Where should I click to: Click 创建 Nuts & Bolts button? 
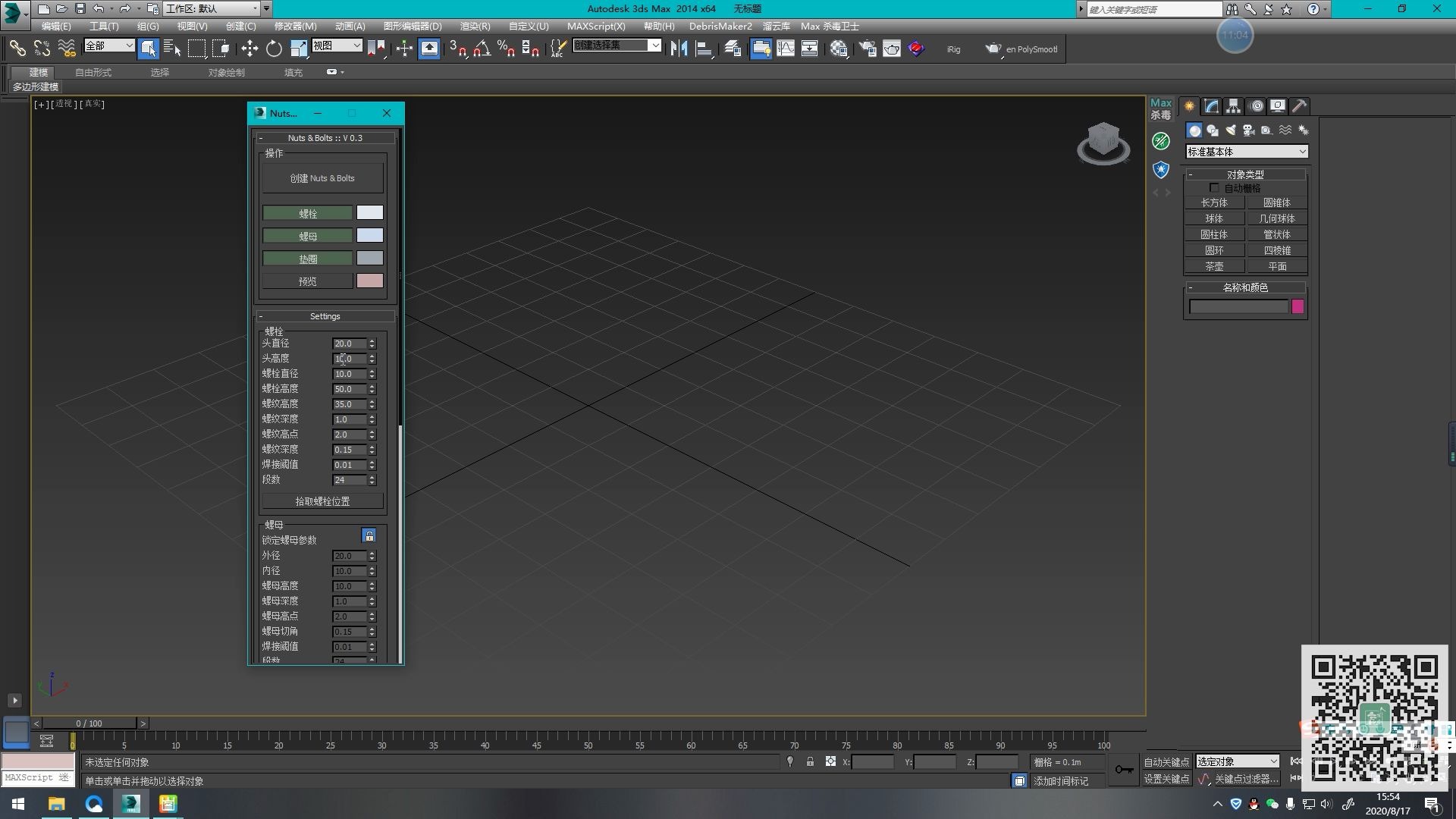point(322,178)
